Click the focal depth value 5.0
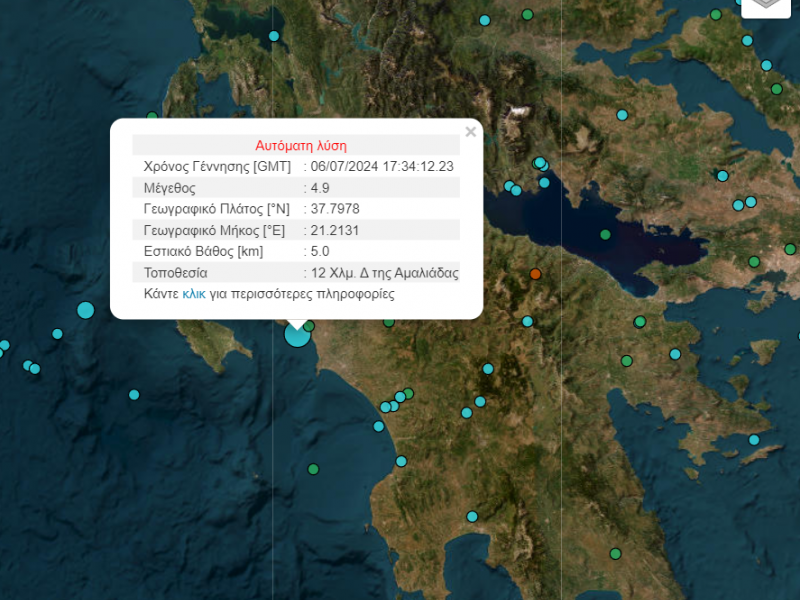 click(x=319, y=251)
